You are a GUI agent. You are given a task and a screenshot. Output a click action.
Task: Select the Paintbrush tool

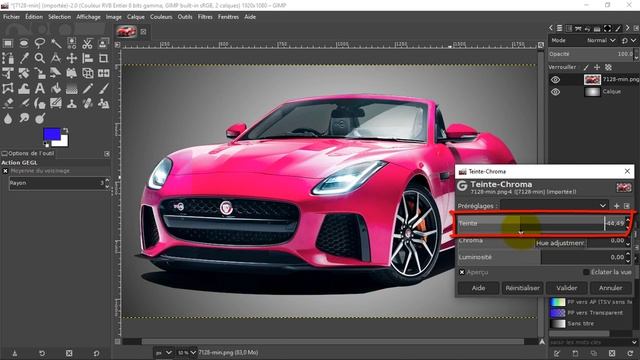[x=103, y=89]
